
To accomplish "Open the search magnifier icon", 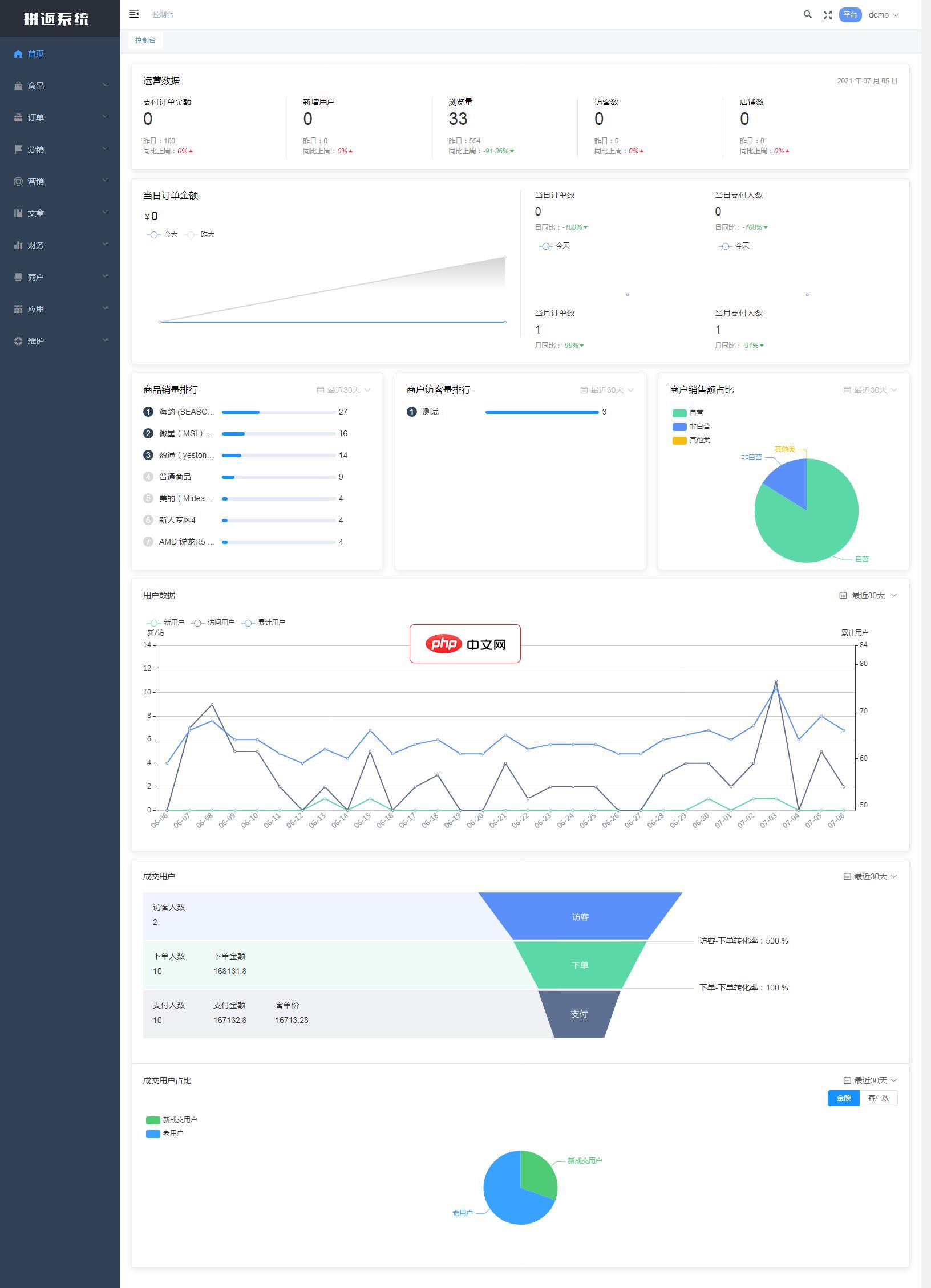I will tap(807, 15).
